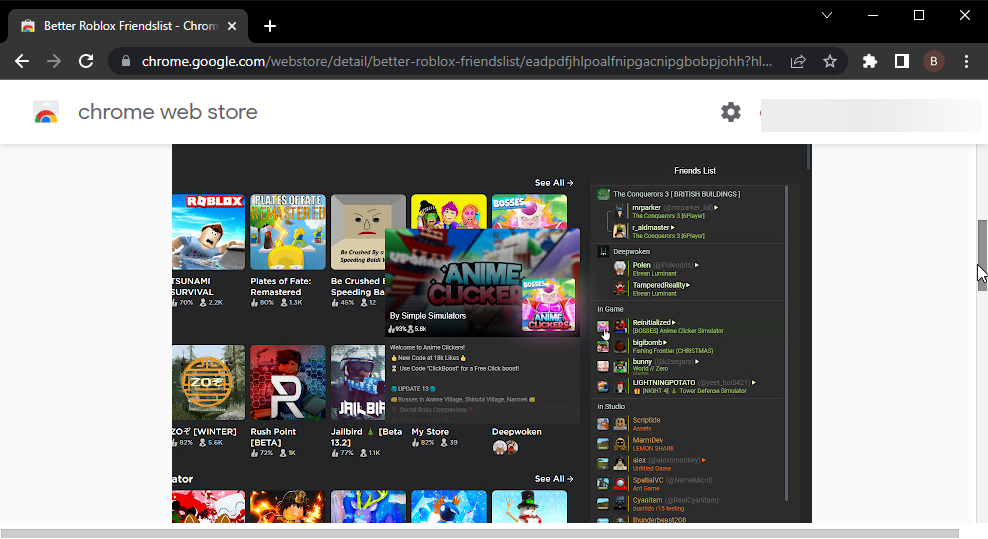The width and height of the screenshot is (988, 539).
Task: Open the Chrome three-dot menu
Action: (x=966, y=61)
